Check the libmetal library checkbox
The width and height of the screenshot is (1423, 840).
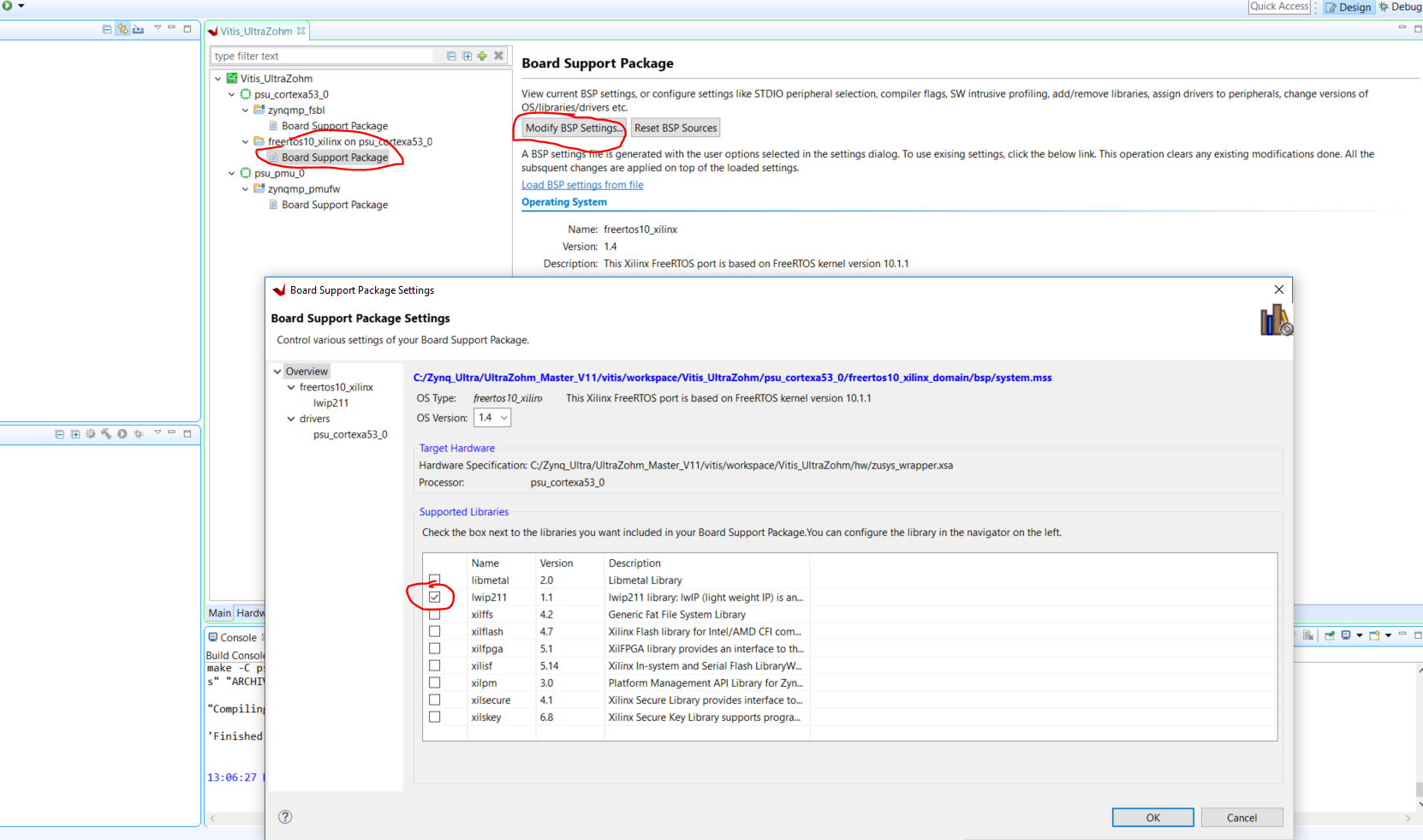click(x=435, y=580)
